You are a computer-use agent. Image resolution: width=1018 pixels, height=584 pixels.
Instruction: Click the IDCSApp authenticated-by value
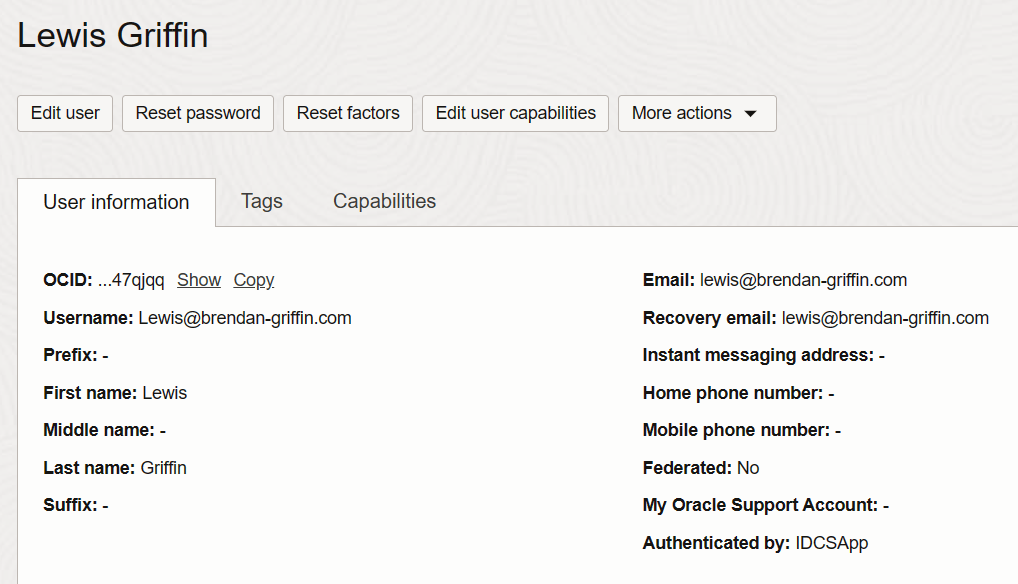[x=832, y=543]
